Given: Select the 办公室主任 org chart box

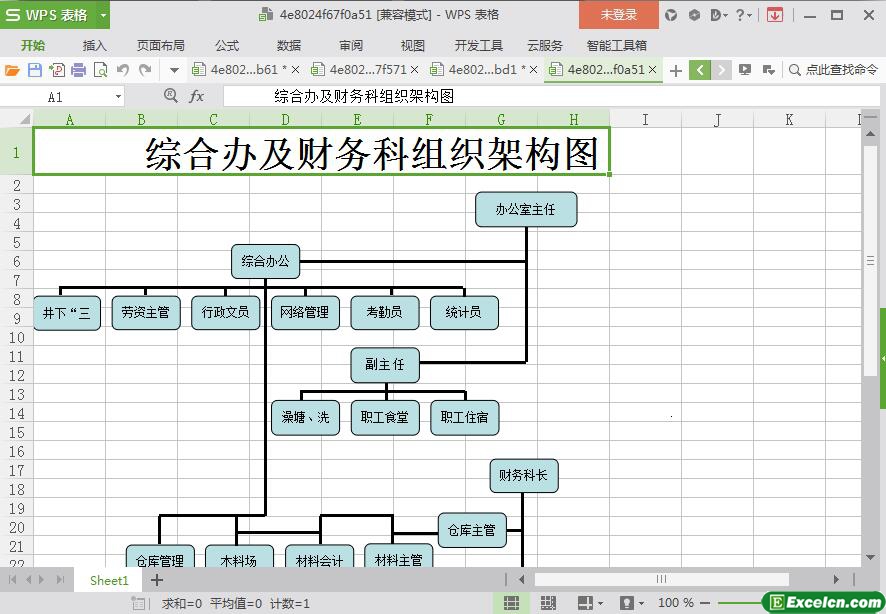Looking at the screenshot, I should [526, 210].
